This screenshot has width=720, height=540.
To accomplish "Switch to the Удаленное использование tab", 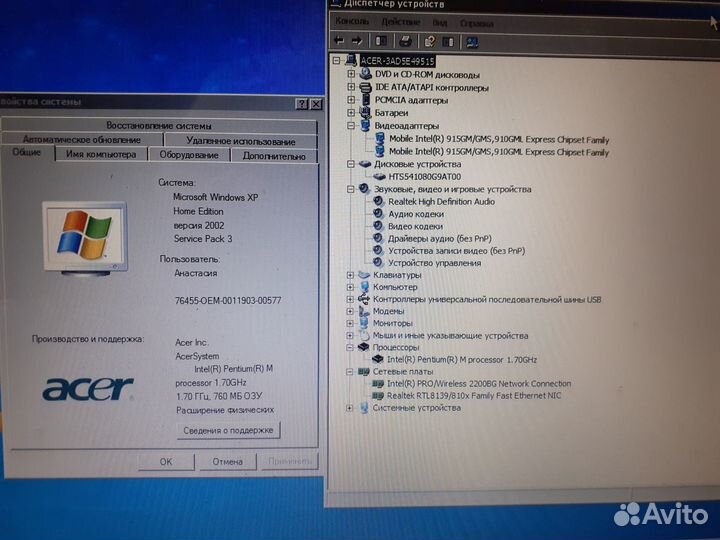I will tap(241, 141).
